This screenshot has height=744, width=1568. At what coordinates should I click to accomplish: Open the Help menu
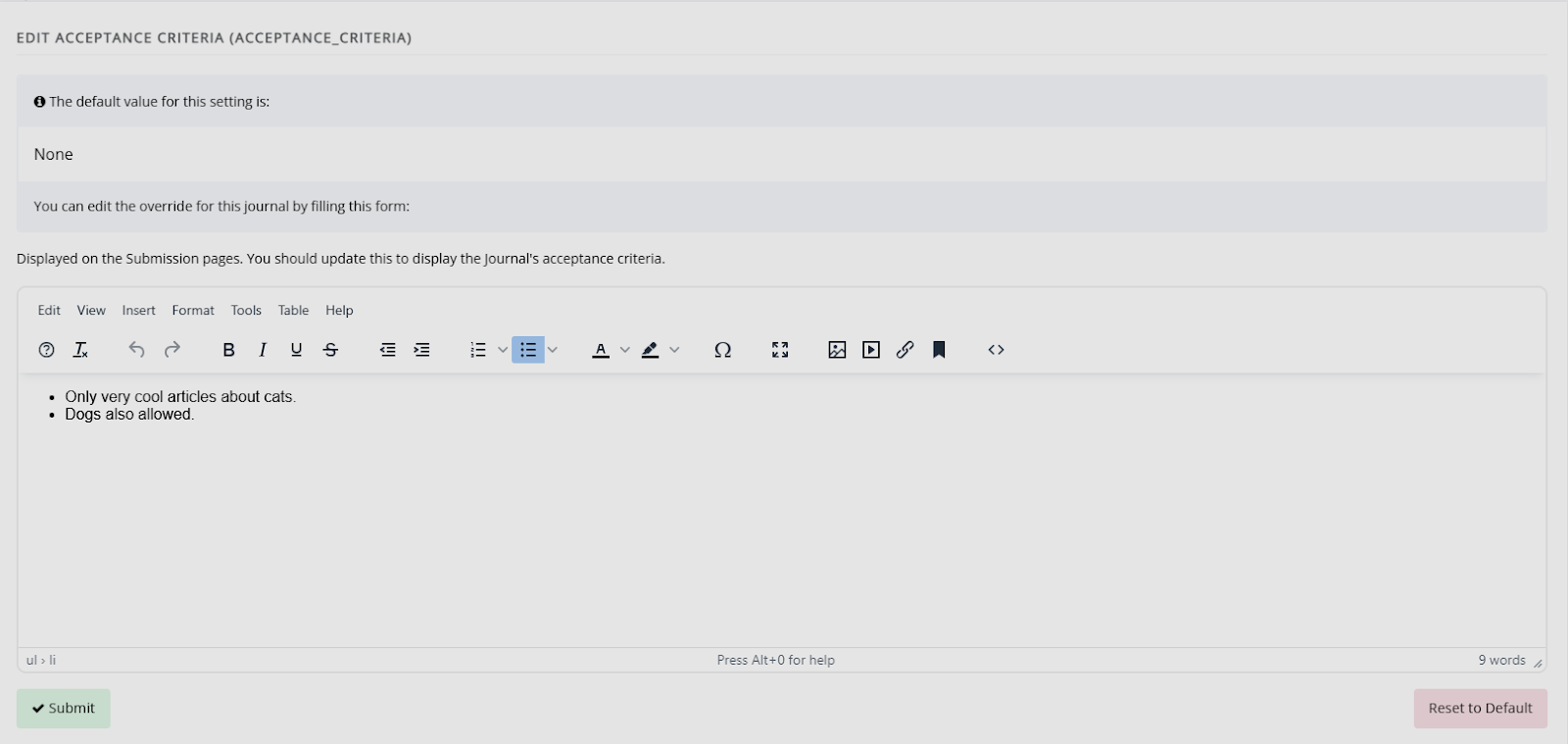pos(339,310)
